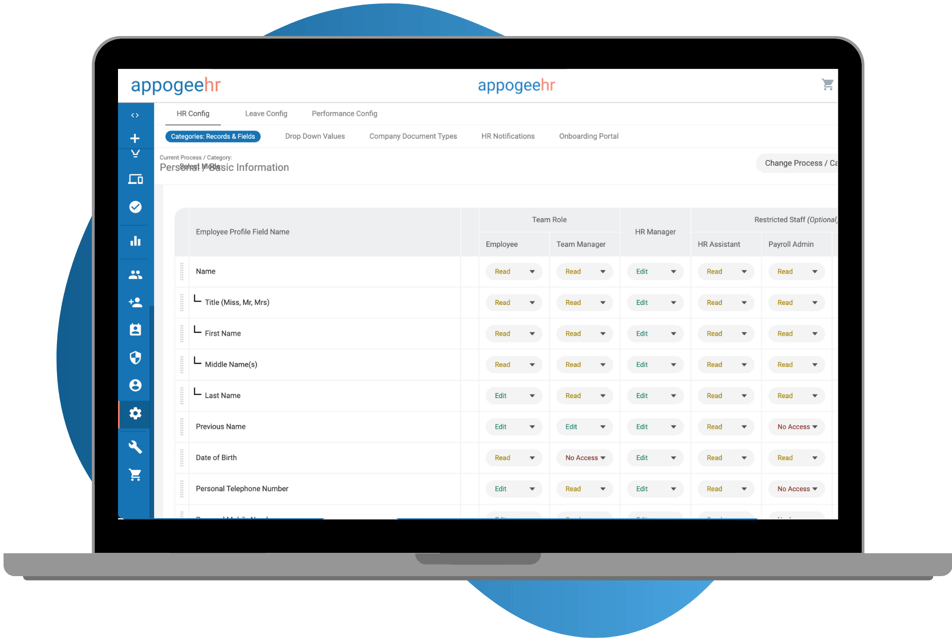Open Payroll Admin dropdown for Previous Name

[796, 427]
